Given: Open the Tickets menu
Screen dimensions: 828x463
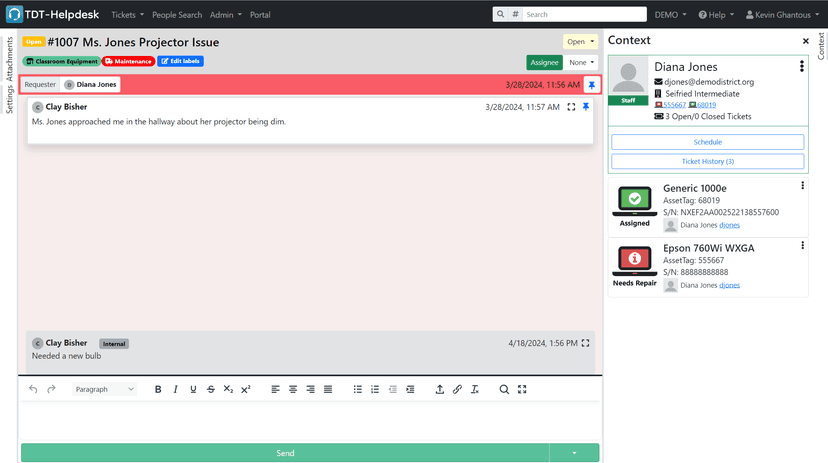Looking at the screenshot, I should point(127,15).
